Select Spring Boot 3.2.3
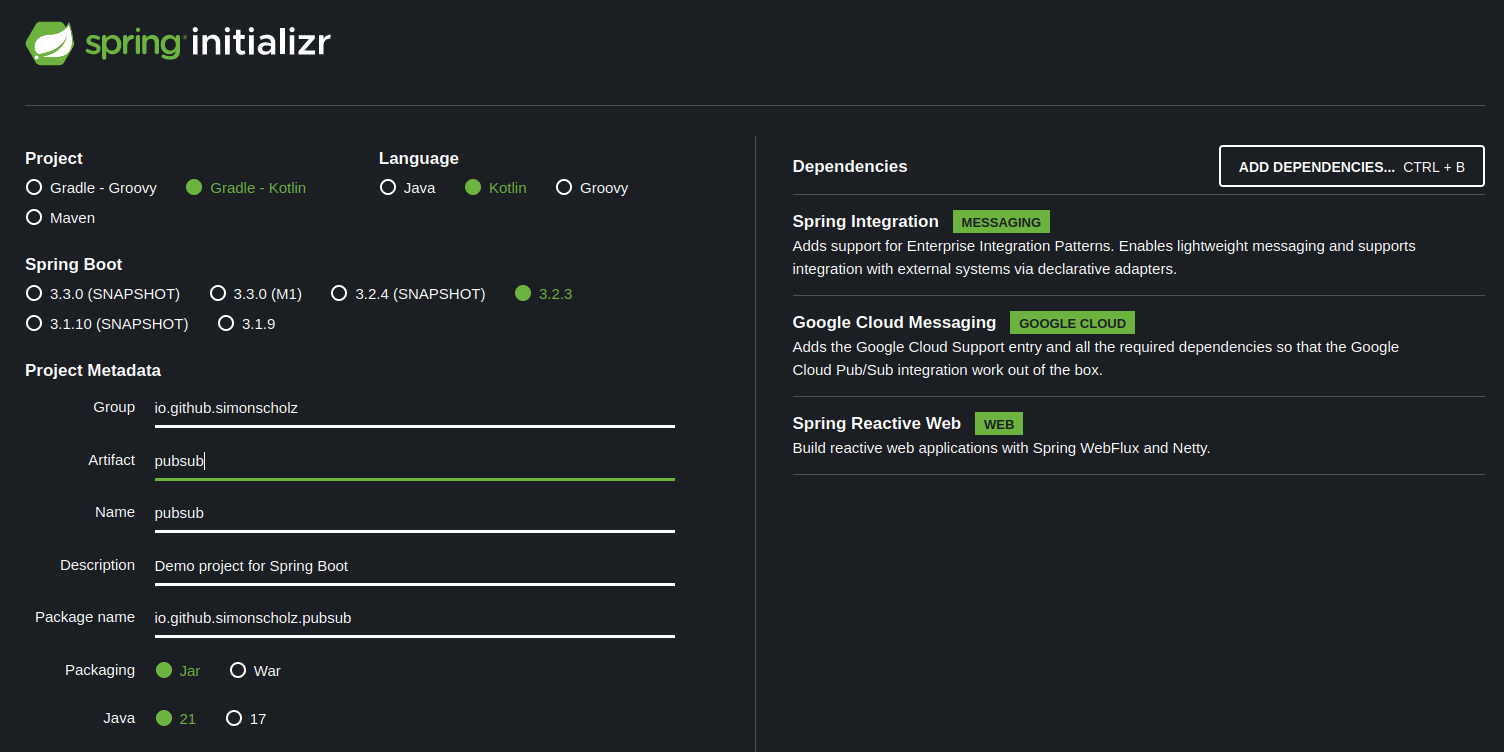The height and width of the screenshot is (752, 1504). [544, 294]
